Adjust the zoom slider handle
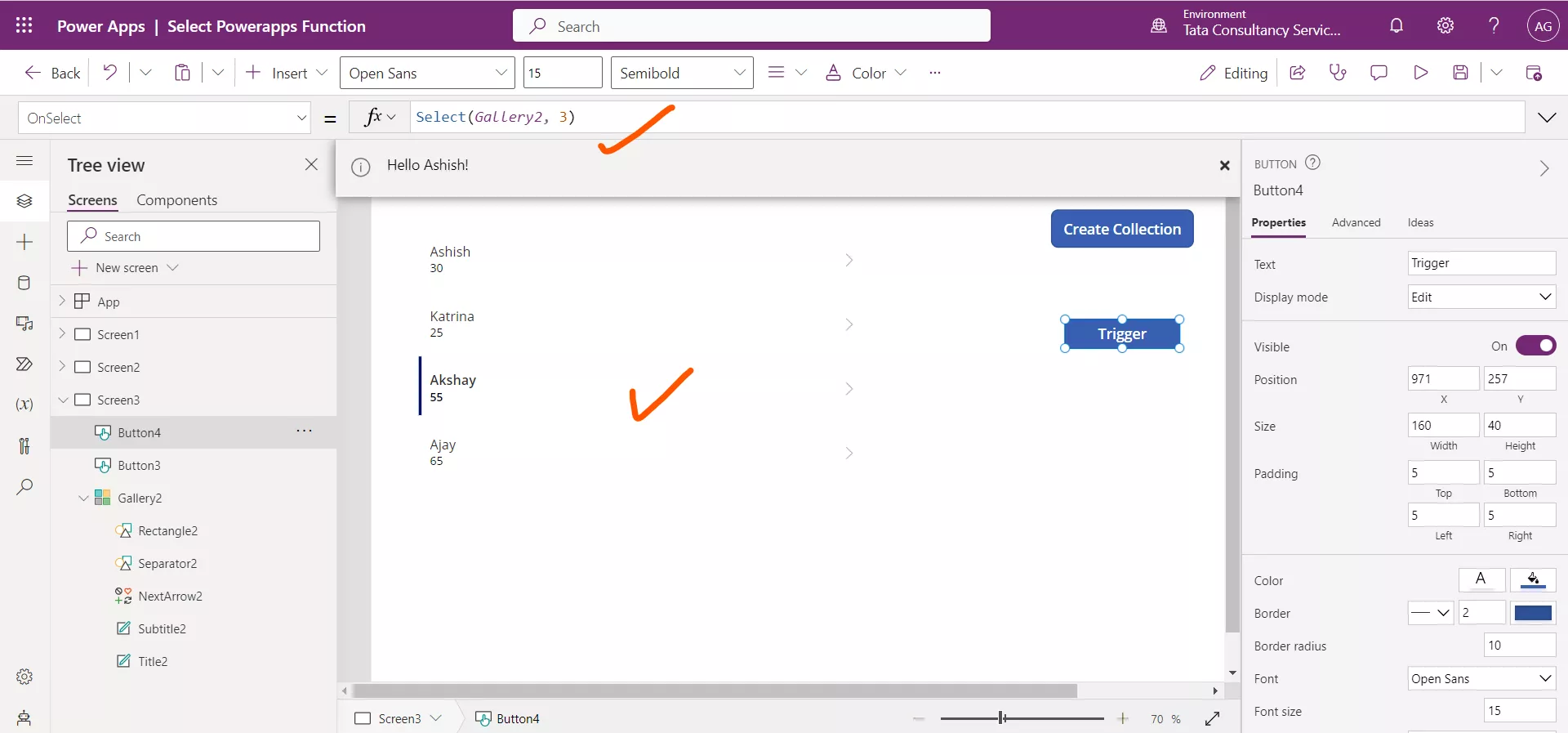The width and height of the screenshot is (1568, 733). (x=1001, y=718)
